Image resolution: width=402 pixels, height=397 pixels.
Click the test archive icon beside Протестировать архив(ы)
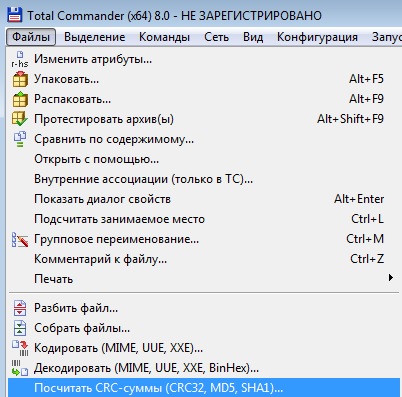pyautogui.click(x=20, y=119)
